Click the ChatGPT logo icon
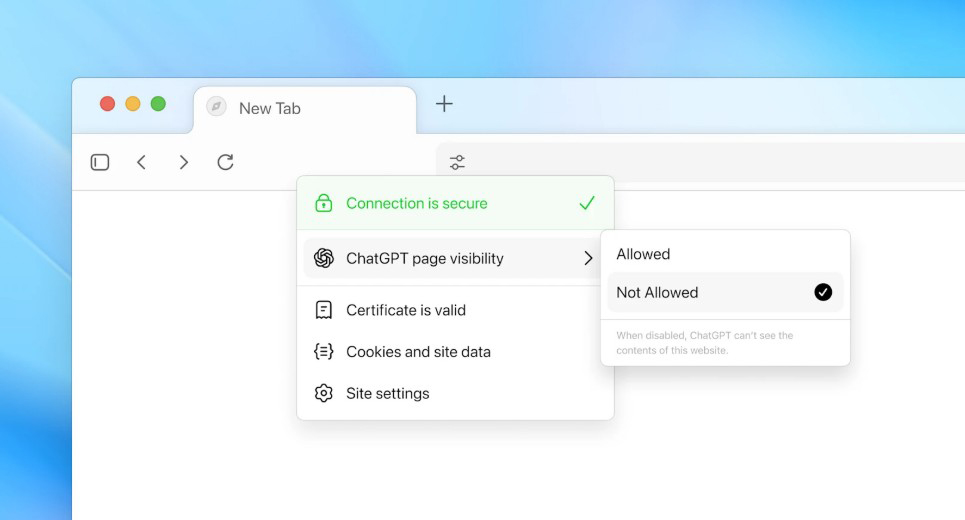Image resolution: width=965 pixels, height=520 pixels. [x=323, y=258]
